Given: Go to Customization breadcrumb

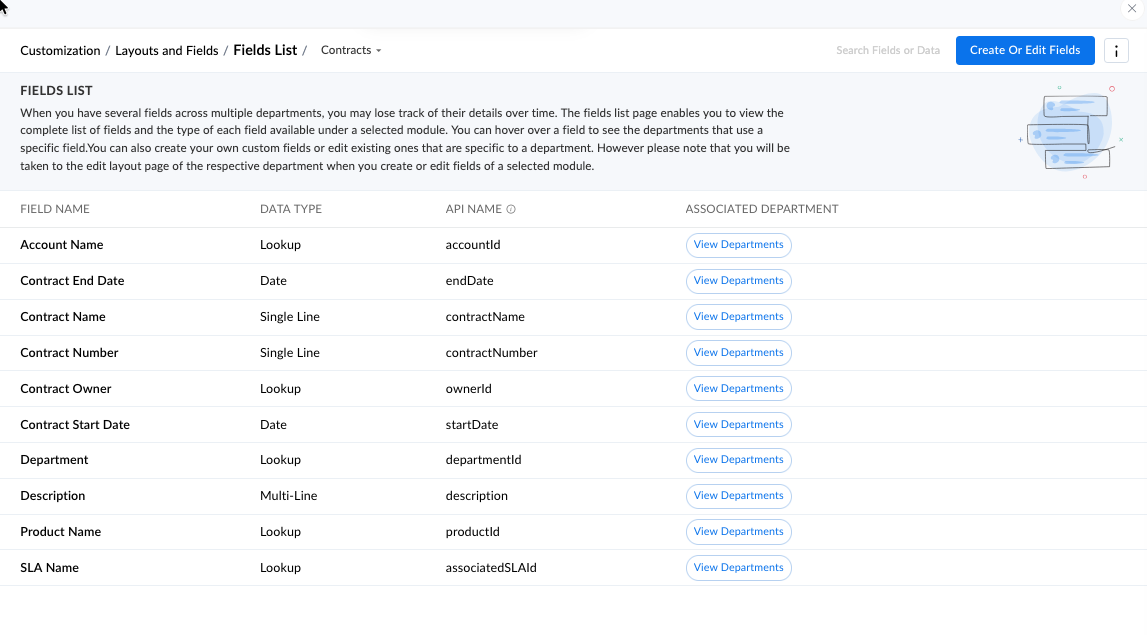Looking at the screenshot, I should [x=60, y=50].
